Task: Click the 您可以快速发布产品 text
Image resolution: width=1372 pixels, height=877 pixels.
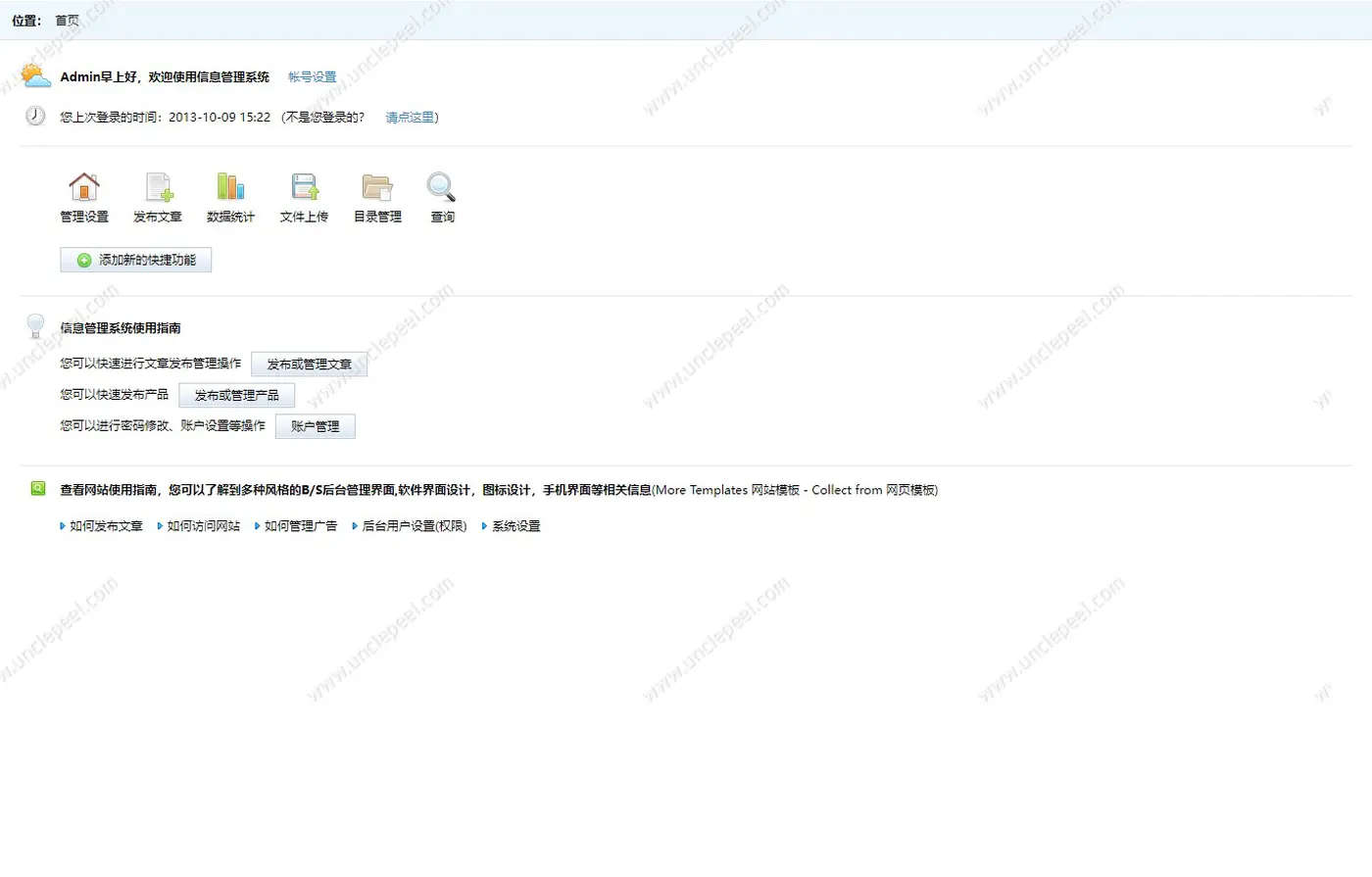Action: (114, 394)
